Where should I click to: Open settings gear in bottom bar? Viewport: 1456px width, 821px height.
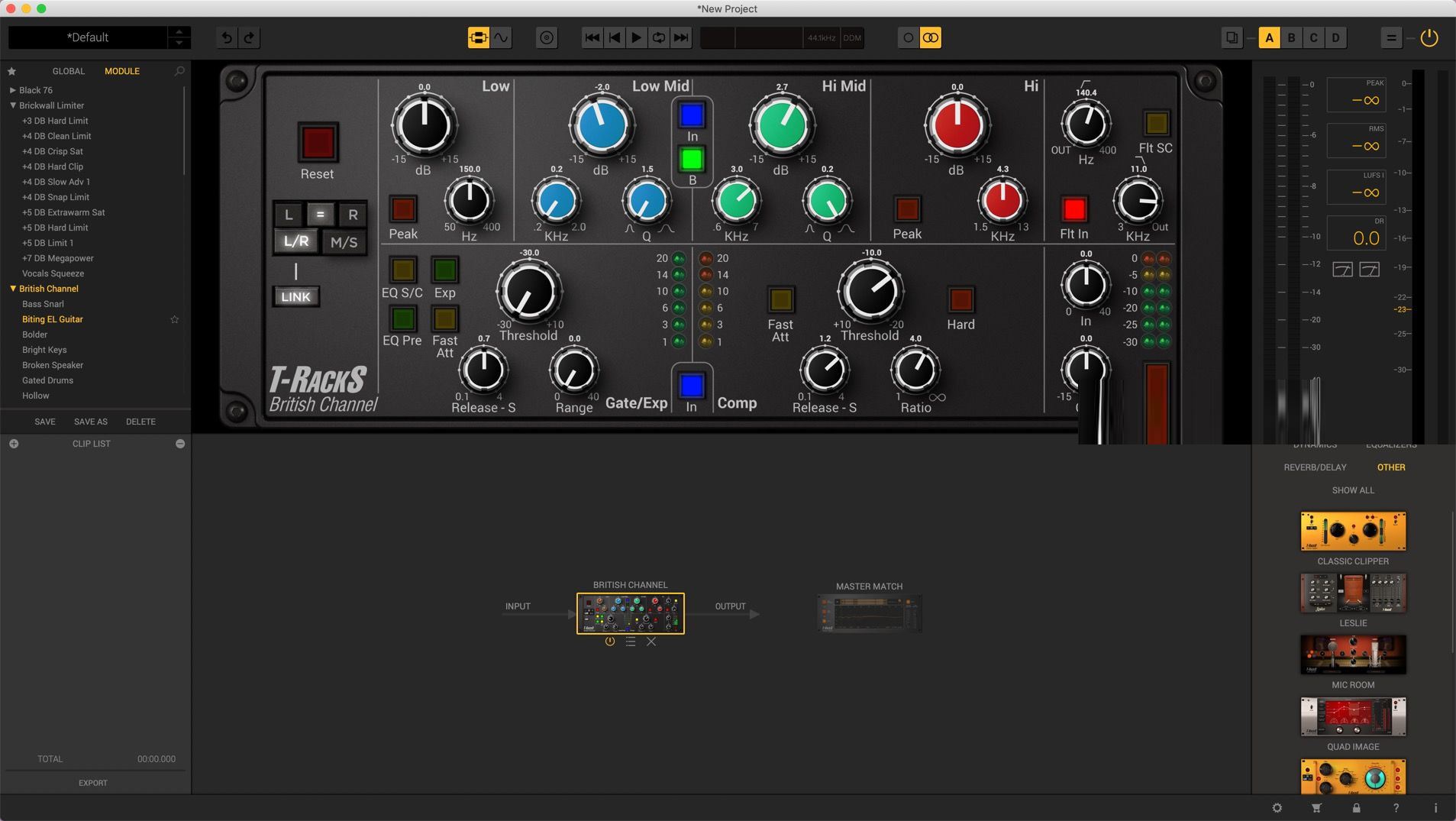point(1277,807)
